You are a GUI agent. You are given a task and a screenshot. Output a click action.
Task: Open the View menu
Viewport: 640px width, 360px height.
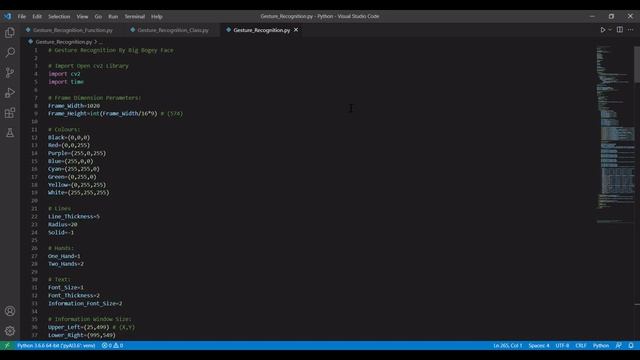[x=82, y=16]
